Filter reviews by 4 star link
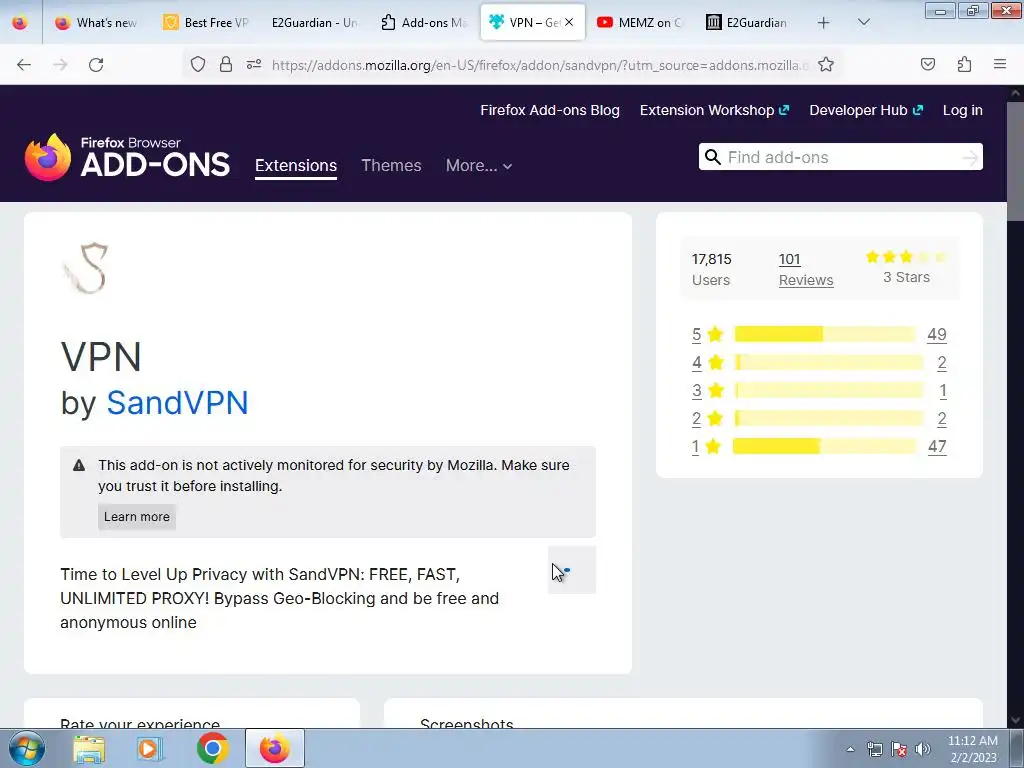Viewport: 1024px width, 768px height. (x=707, y=362)
